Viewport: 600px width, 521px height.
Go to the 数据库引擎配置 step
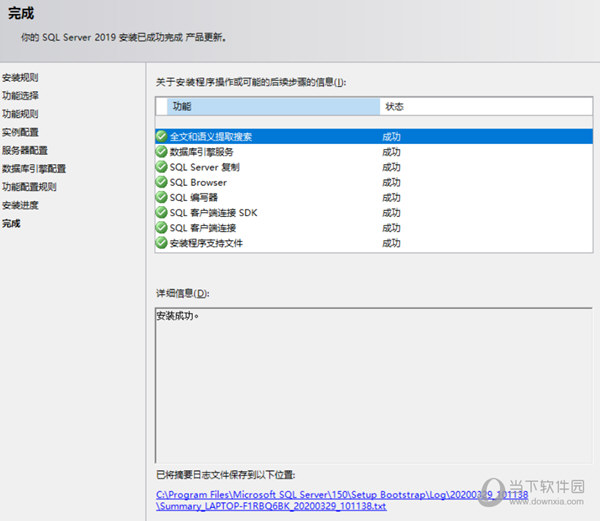point(34,169)
